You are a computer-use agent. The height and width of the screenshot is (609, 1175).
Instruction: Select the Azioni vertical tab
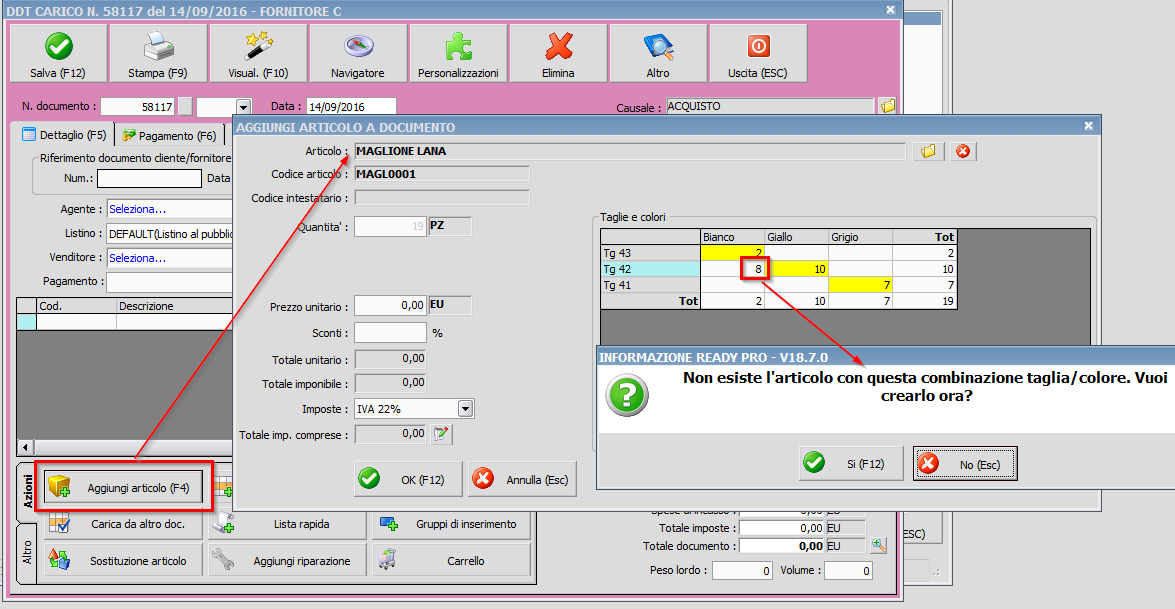click(27, 491)
